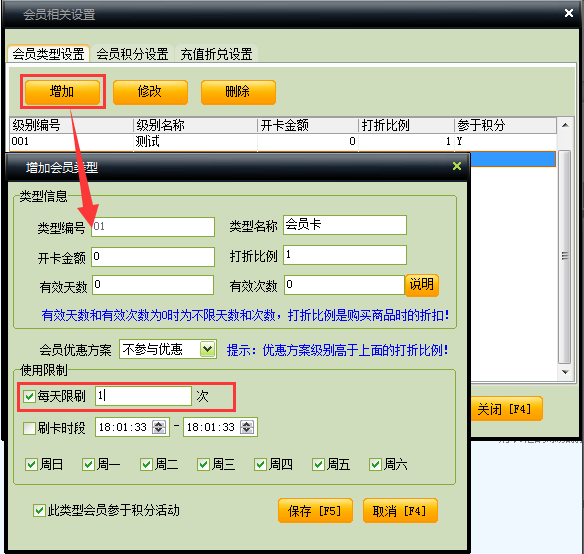584x554 pixels.
Task: Click the 取消 [F4] button
Action: tap(400, 511)
